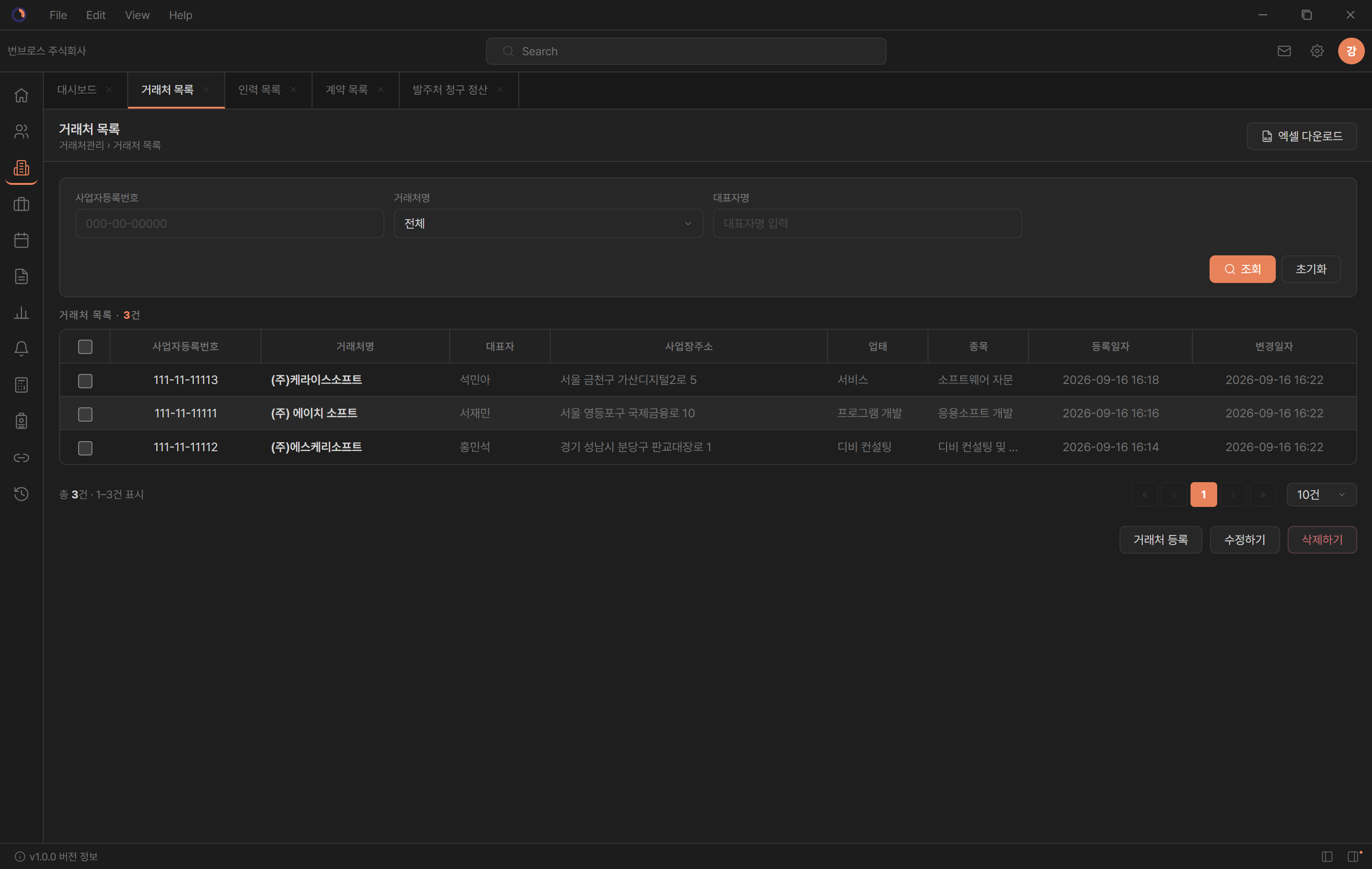The width and height of the screenshot is (1372, 869).
Task: Check the row checkbox for 111-11-11113
Action: coord(85,381)
